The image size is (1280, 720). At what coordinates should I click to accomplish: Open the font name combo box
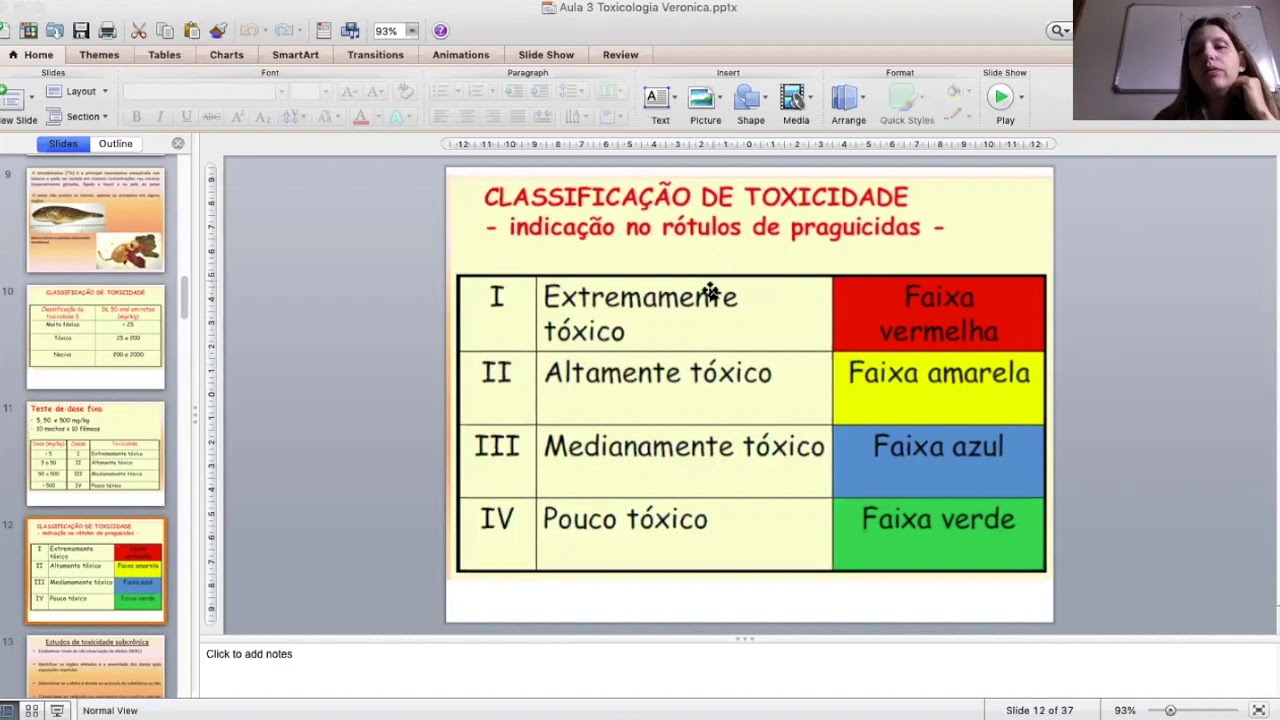click(205, 91)
